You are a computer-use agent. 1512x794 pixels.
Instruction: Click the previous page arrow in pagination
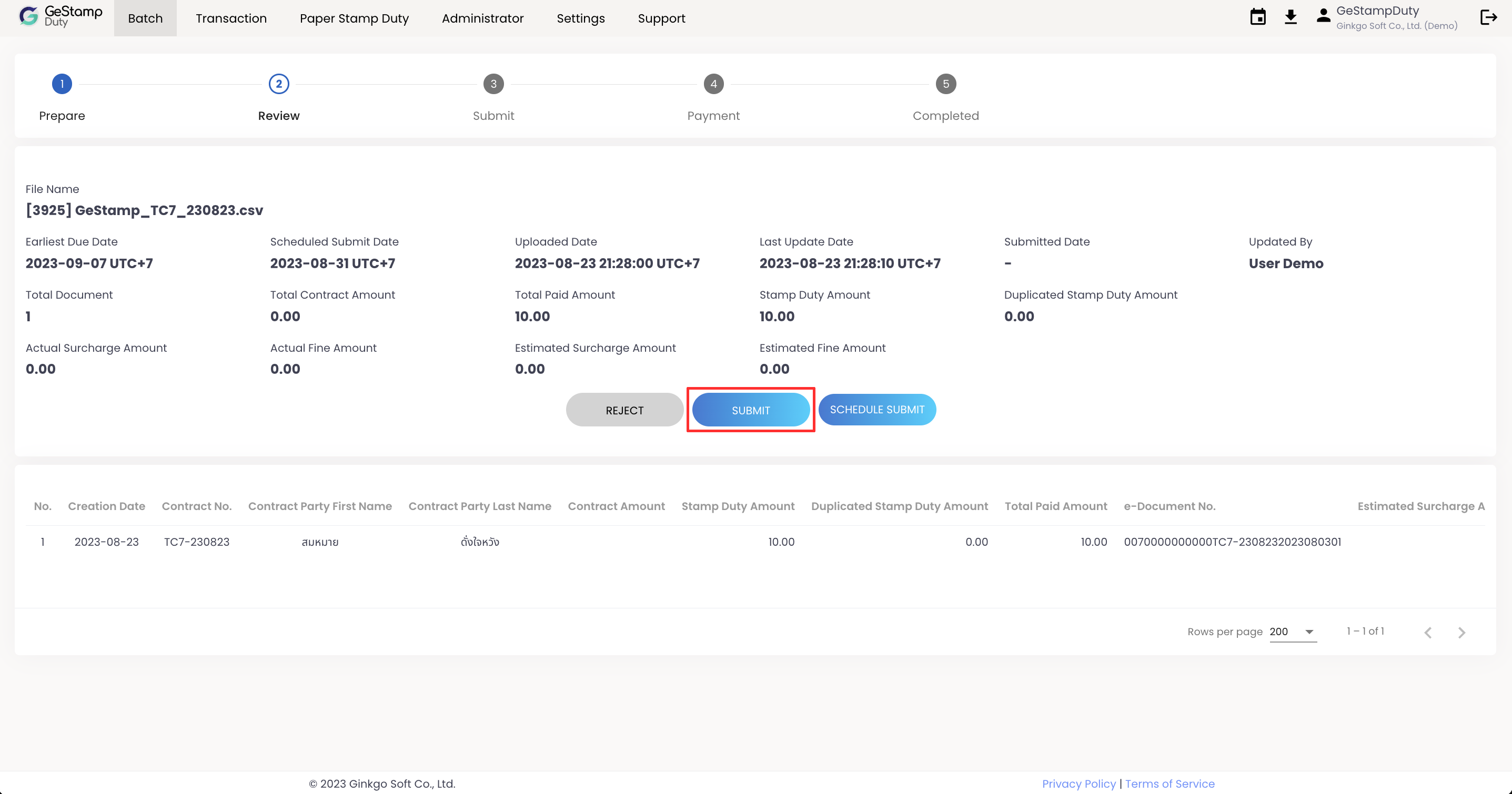[x=1427, y=632]
